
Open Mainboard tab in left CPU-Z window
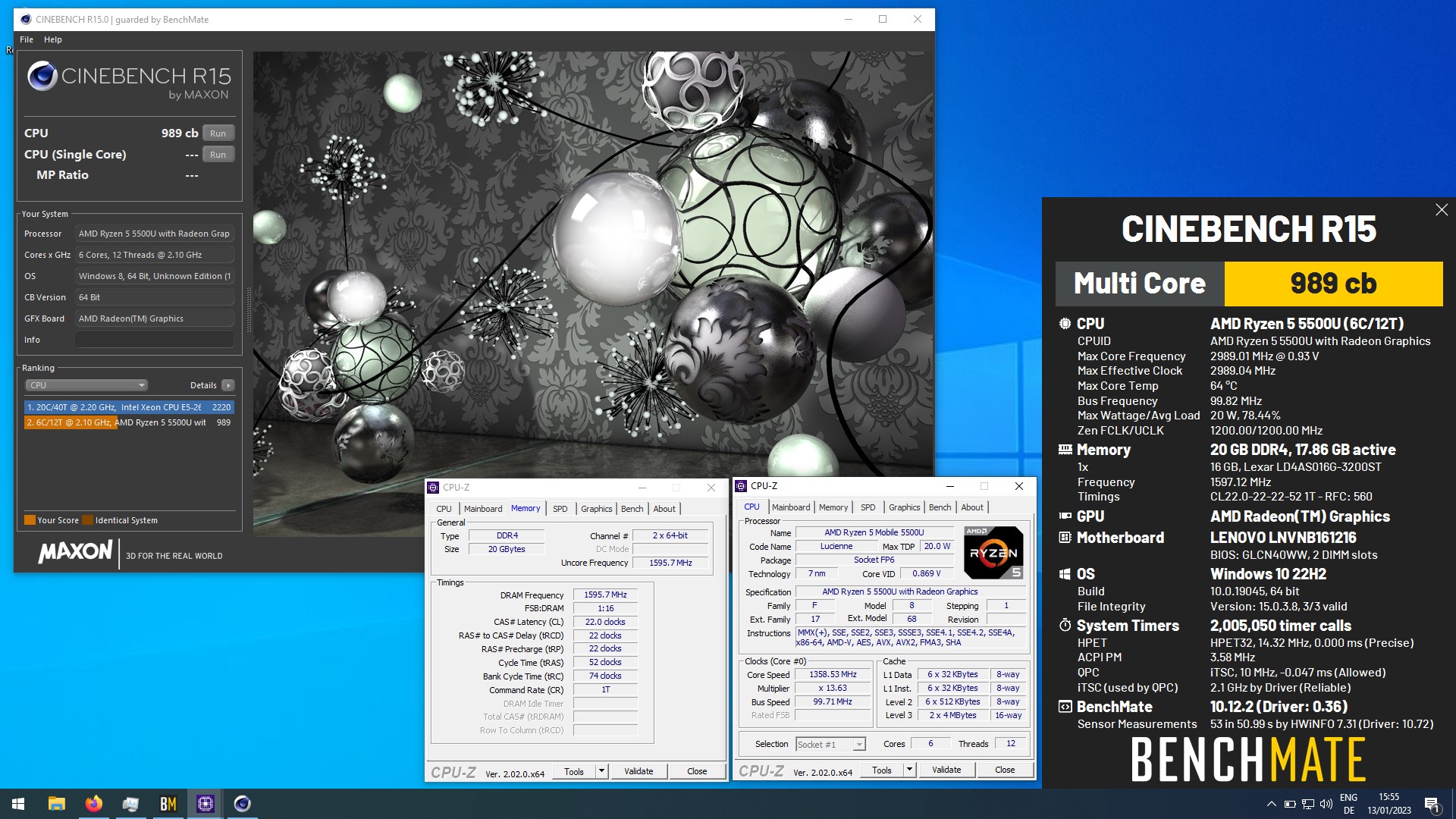click(483, 509)
